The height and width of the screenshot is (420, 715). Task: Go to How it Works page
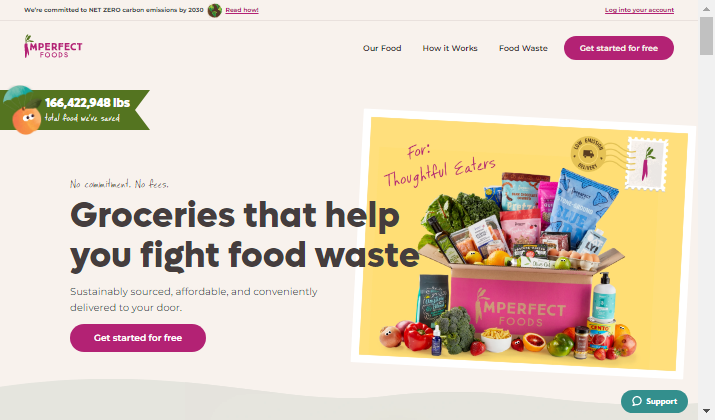(x=450, y=48)
